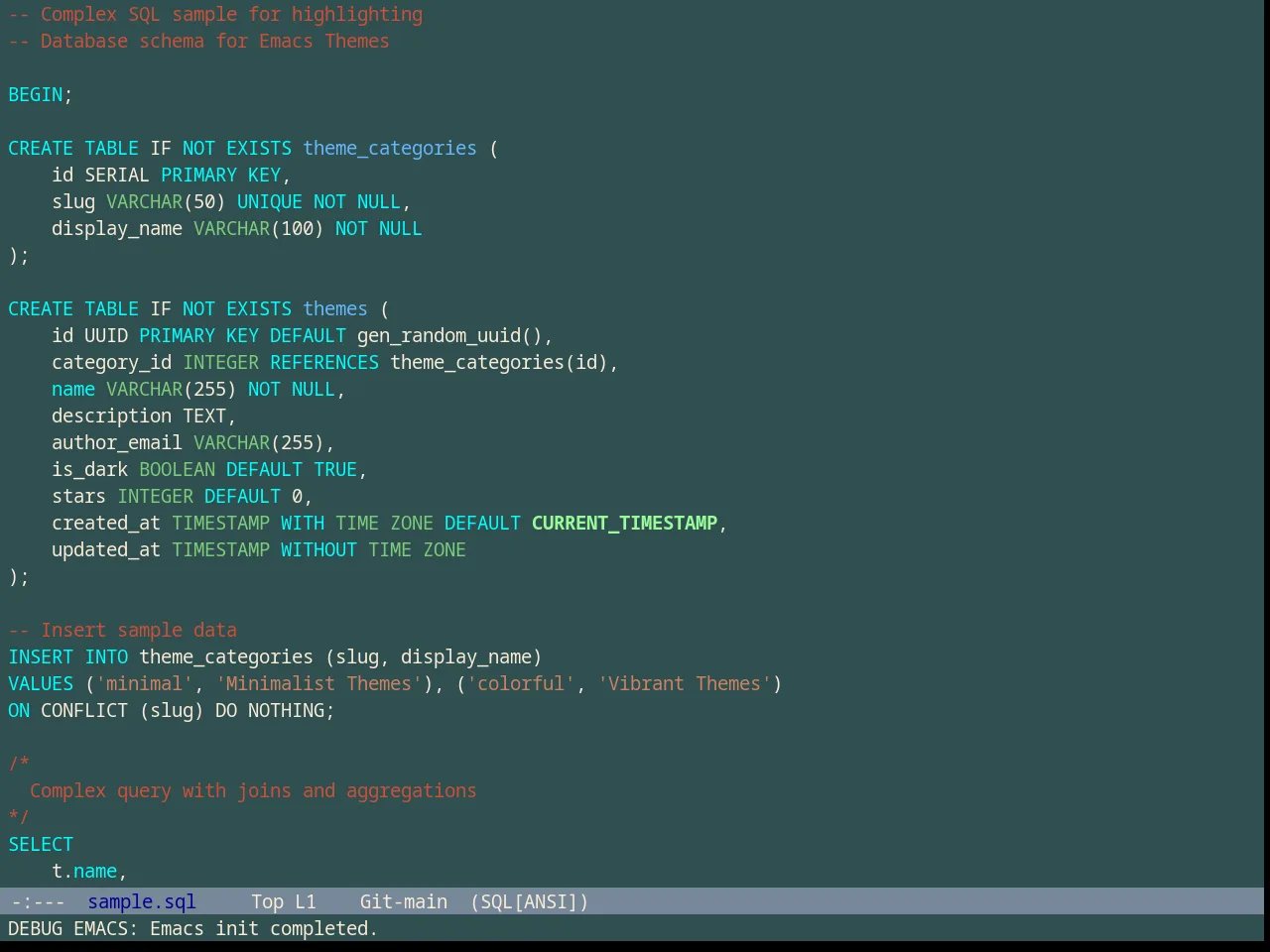Image resolution: width=1270 pixels, height=952 pixels.
Task: Click the L1 line number indicator
Action: tap(306, 901)
